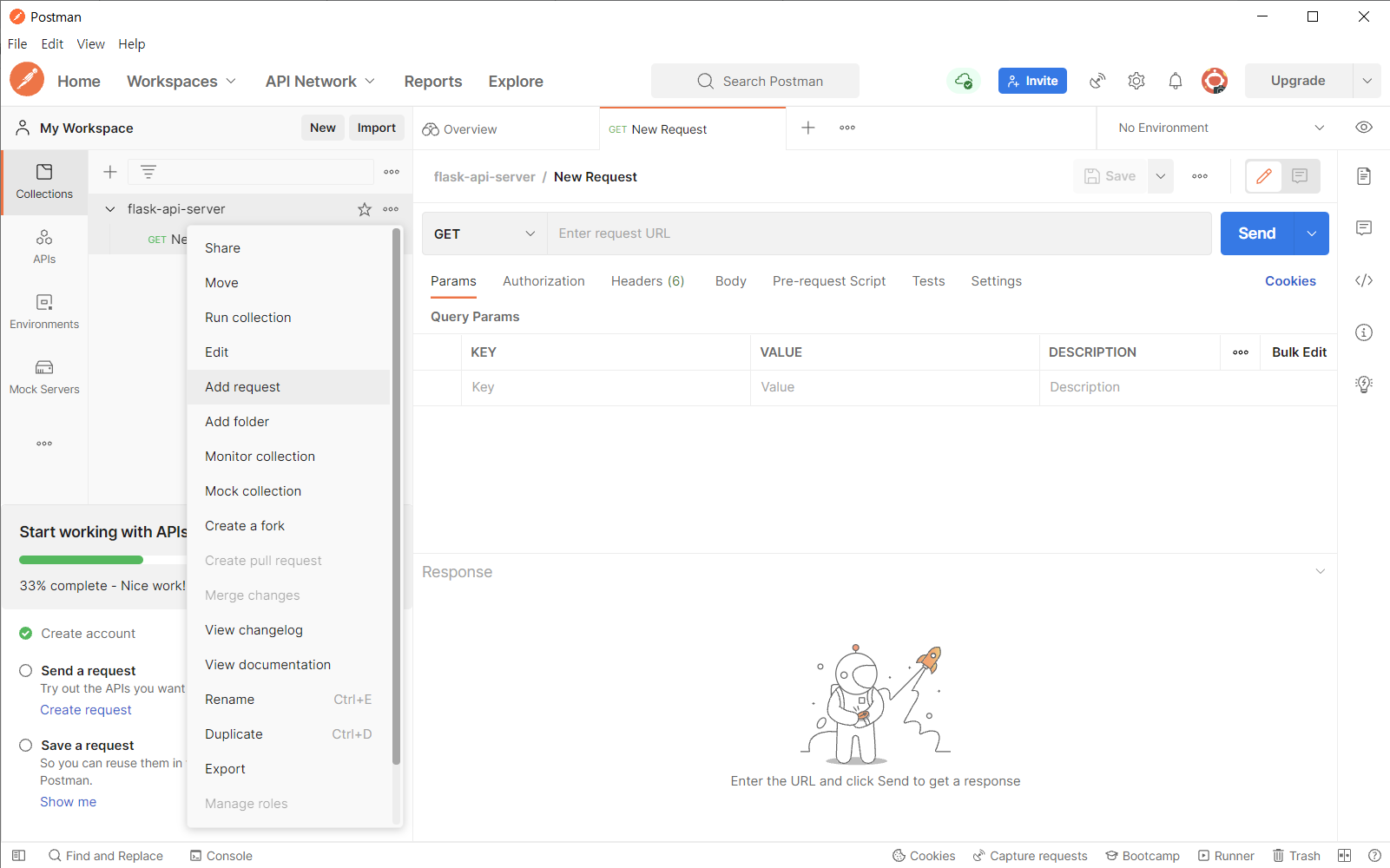Open the Save options dropdown arrow

coord(1161,176)
